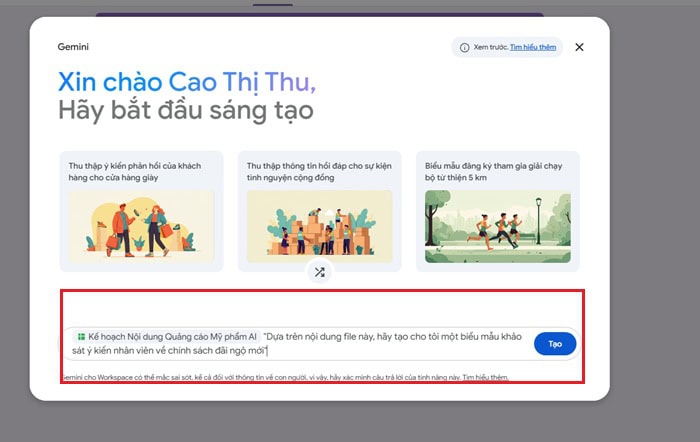Click the shoppers illustration image
Image resolution: width=700 pixels, height=442 pixels.
tap(141, 226)
